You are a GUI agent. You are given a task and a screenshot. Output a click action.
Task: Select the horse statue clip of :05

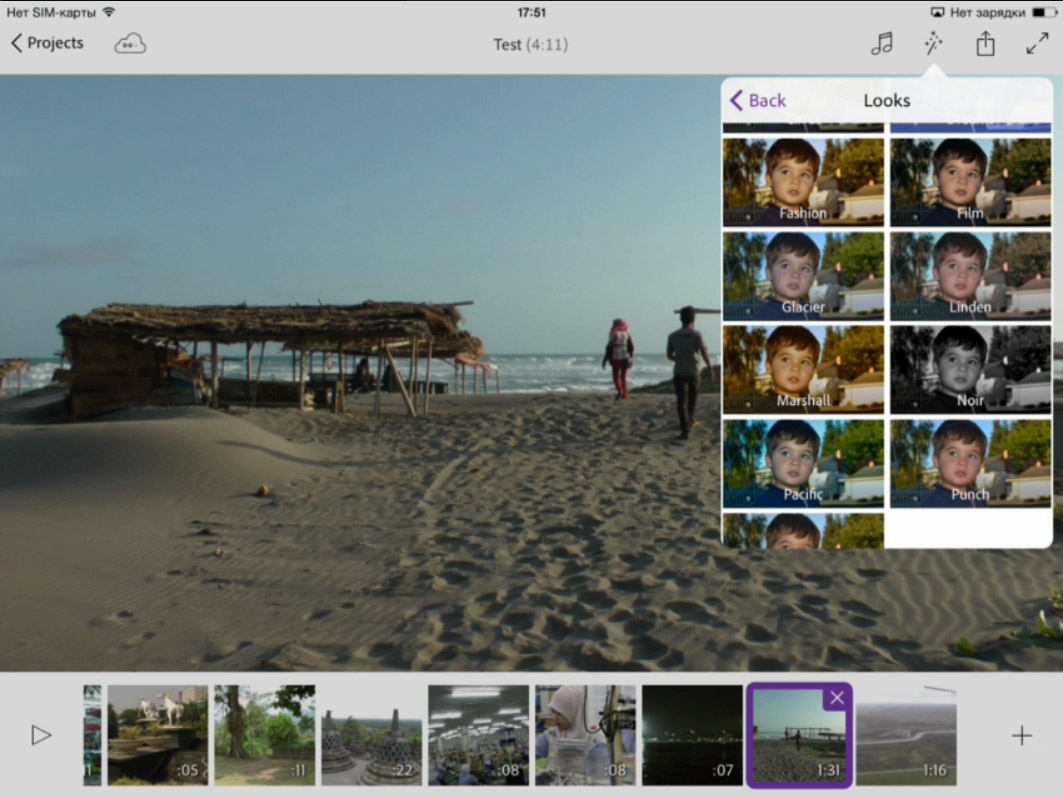point(158,735)
